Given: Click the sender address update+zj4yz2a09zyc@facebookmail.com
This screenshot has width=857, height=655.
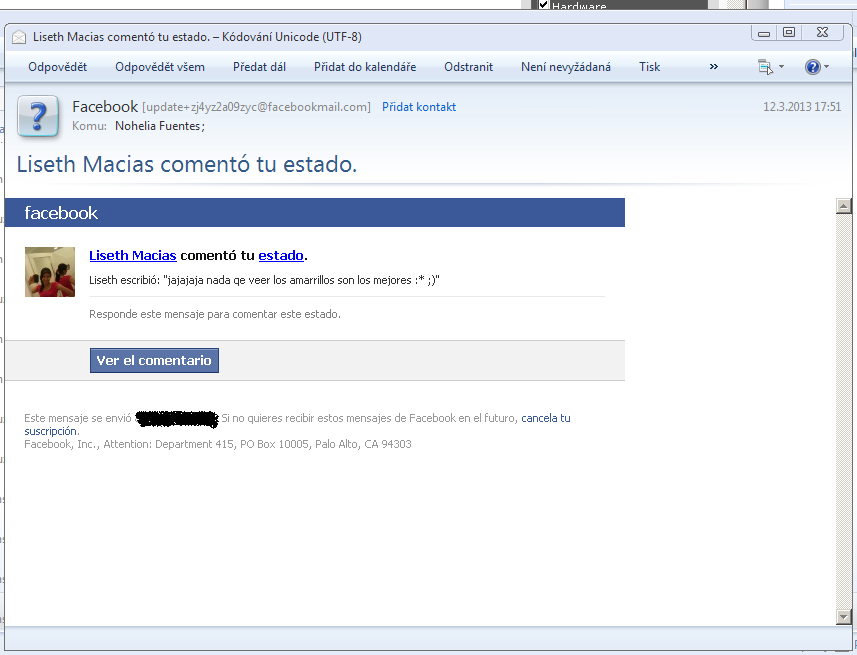Looking at the screenshot, I should click(256, 107).
